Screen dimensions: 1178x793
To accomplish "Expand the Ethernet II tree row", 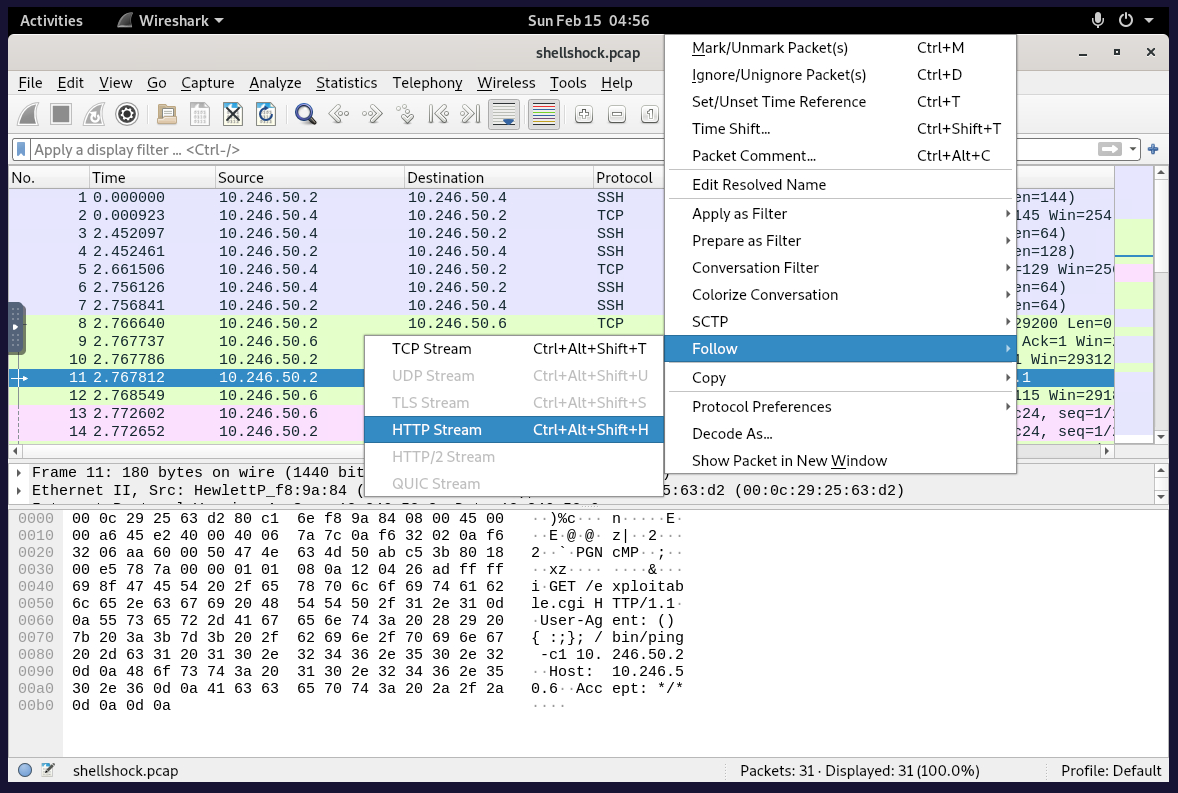I will coord(21,491).
